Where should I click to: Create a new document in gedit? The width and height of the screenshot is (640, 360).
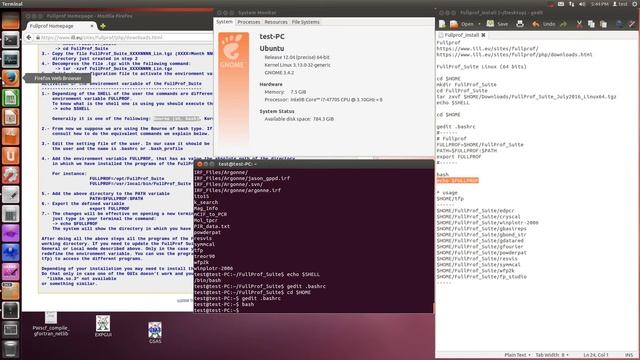coord(442,24)
